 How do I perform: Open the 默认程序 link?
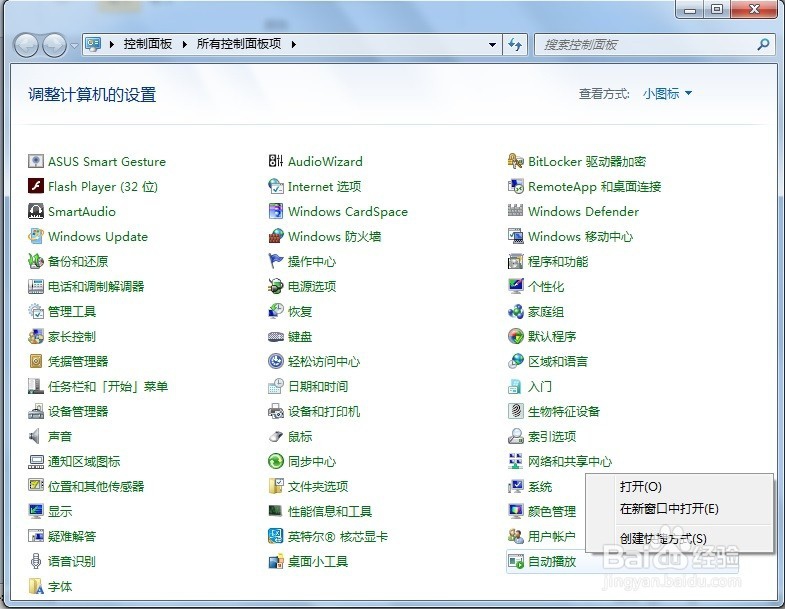point(552,337)
